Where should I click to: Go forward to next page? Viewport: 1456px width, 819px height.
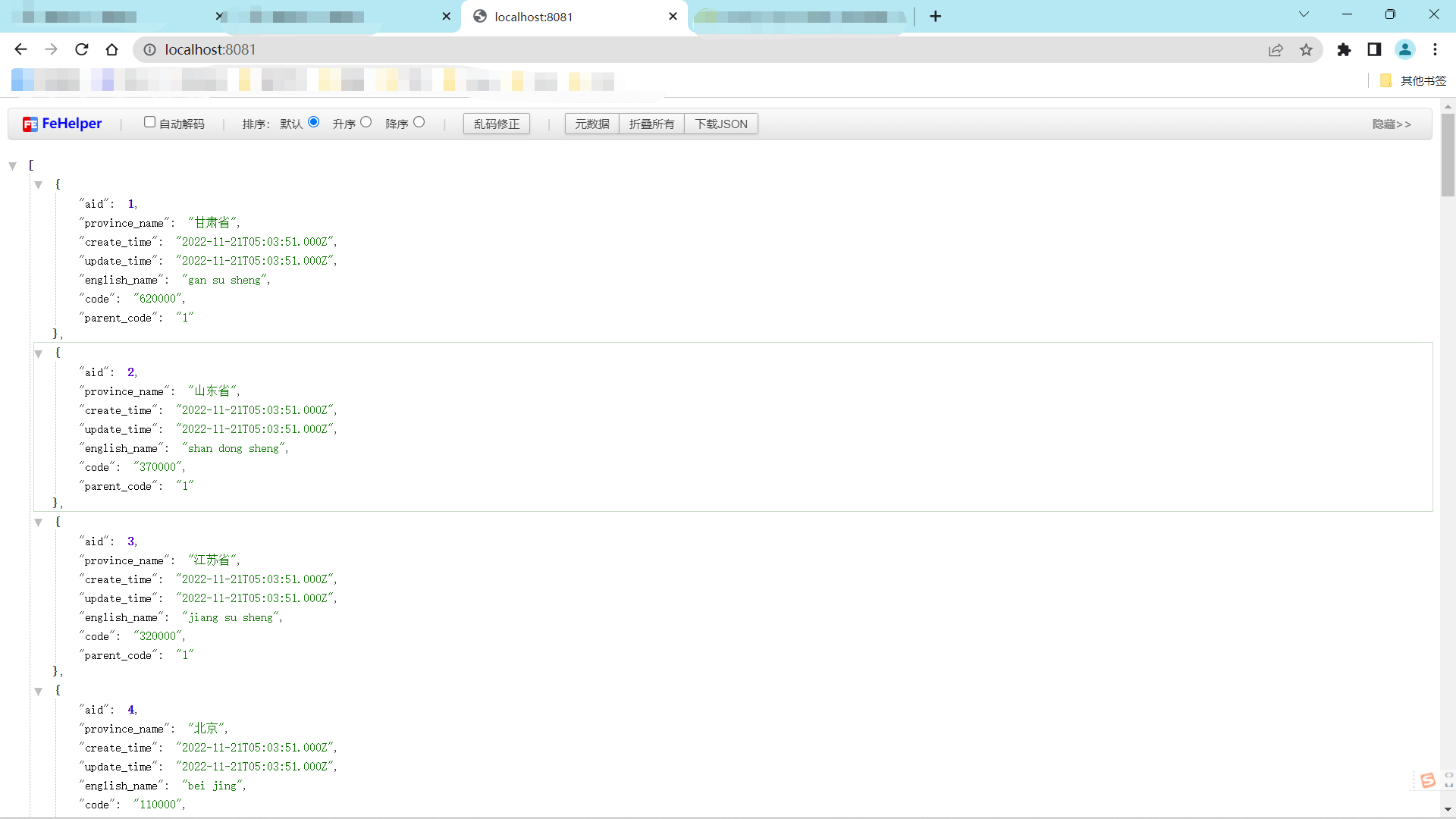51,49
